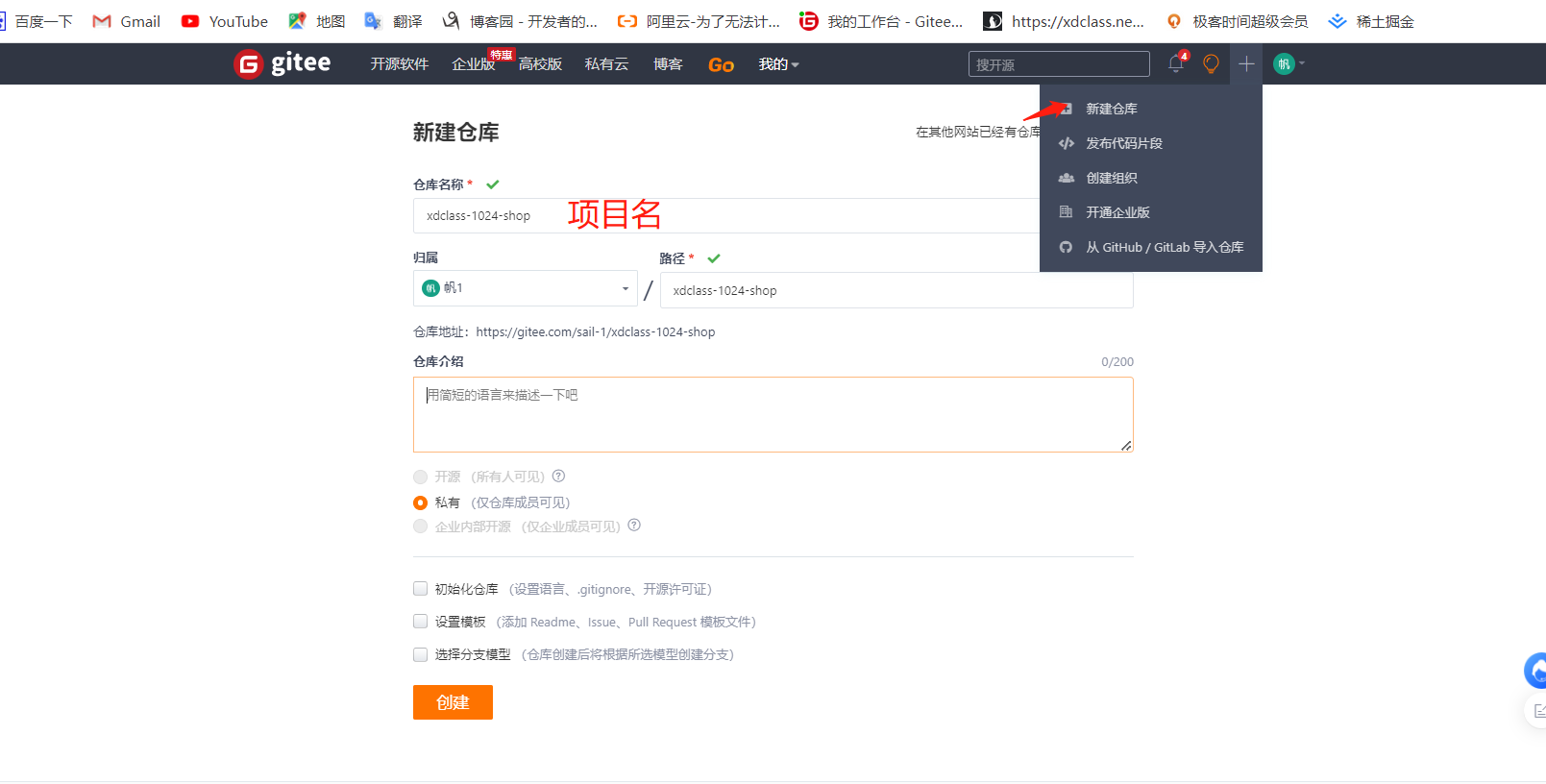Open the 极客时间超级会员 bookmark
This screenshot has height=784, width=1546.
tap(1237, 21)
